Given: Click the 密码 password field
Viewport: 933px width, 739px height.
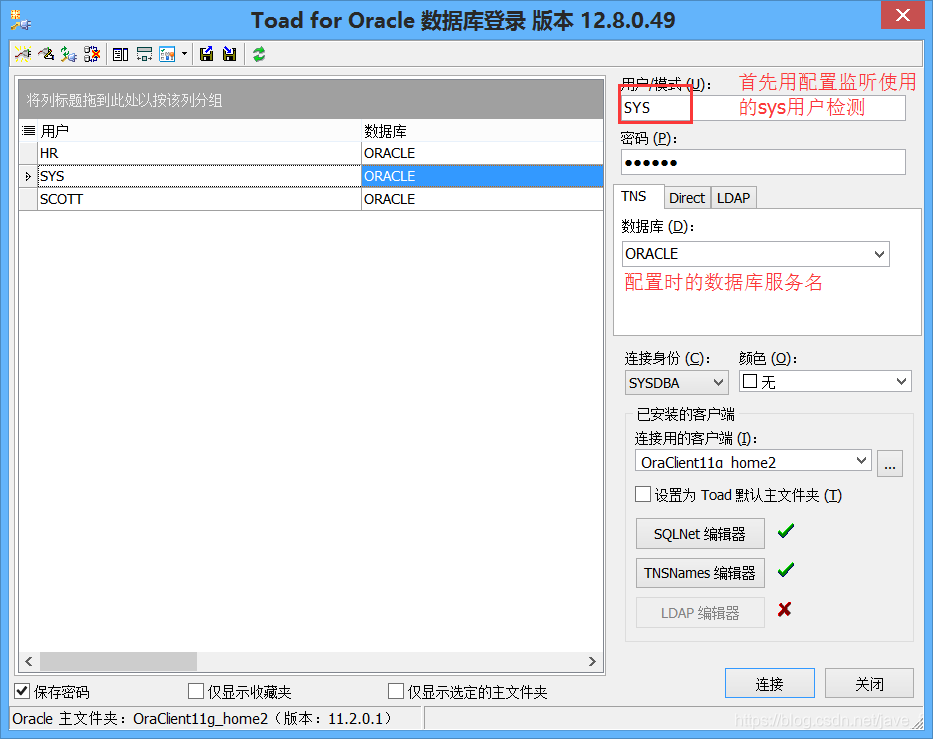Looking at the screenshot, I should [763, 162].
